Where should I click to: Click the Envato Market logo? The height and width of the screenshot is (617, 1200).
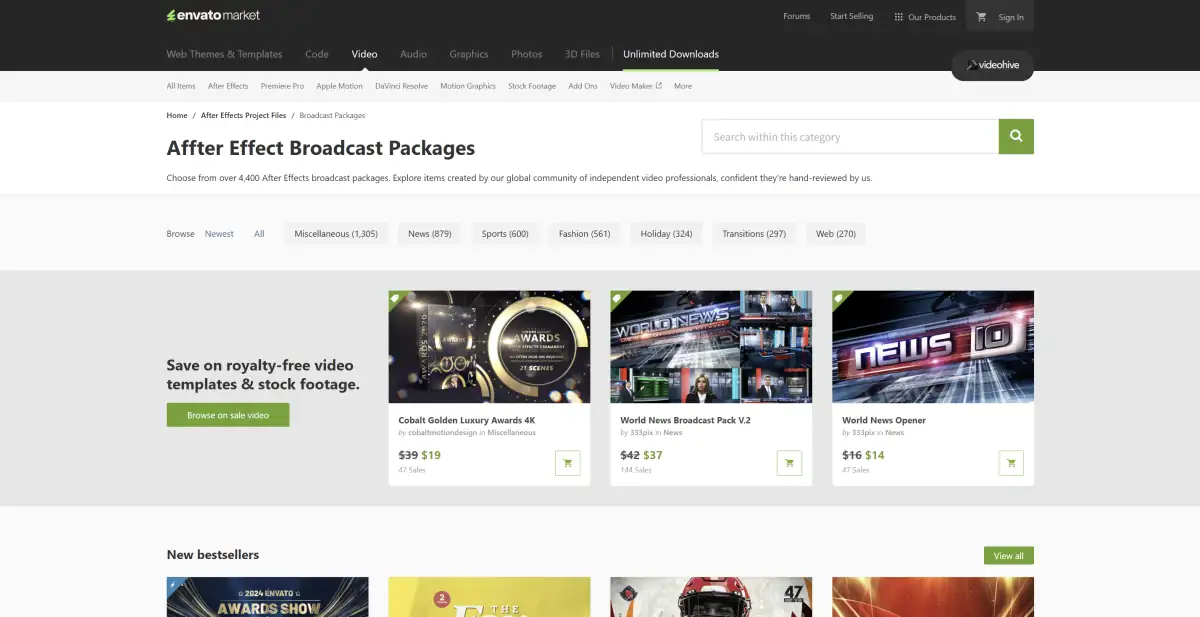213,16
